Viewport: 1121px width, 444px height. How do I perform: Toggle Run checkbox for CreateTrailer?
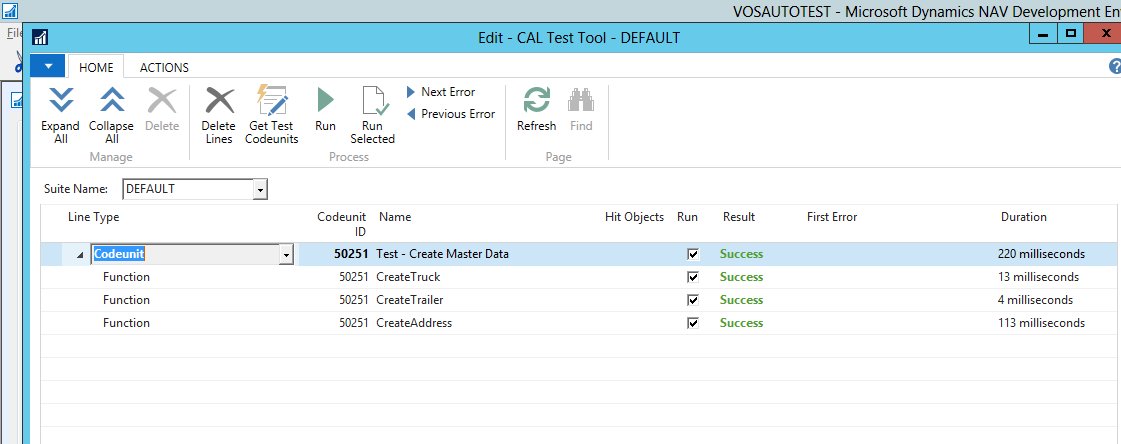coord(692,300)
